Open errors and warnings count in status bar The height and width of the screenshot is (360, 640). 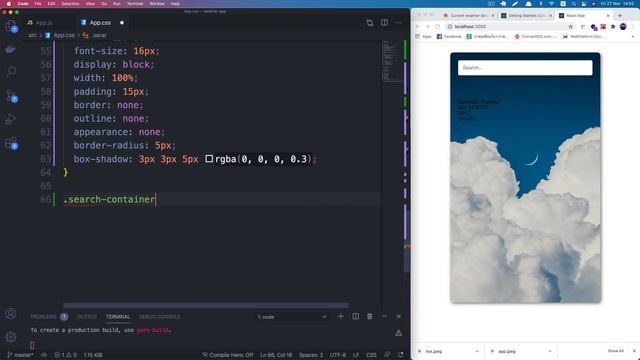pos(65,355)
